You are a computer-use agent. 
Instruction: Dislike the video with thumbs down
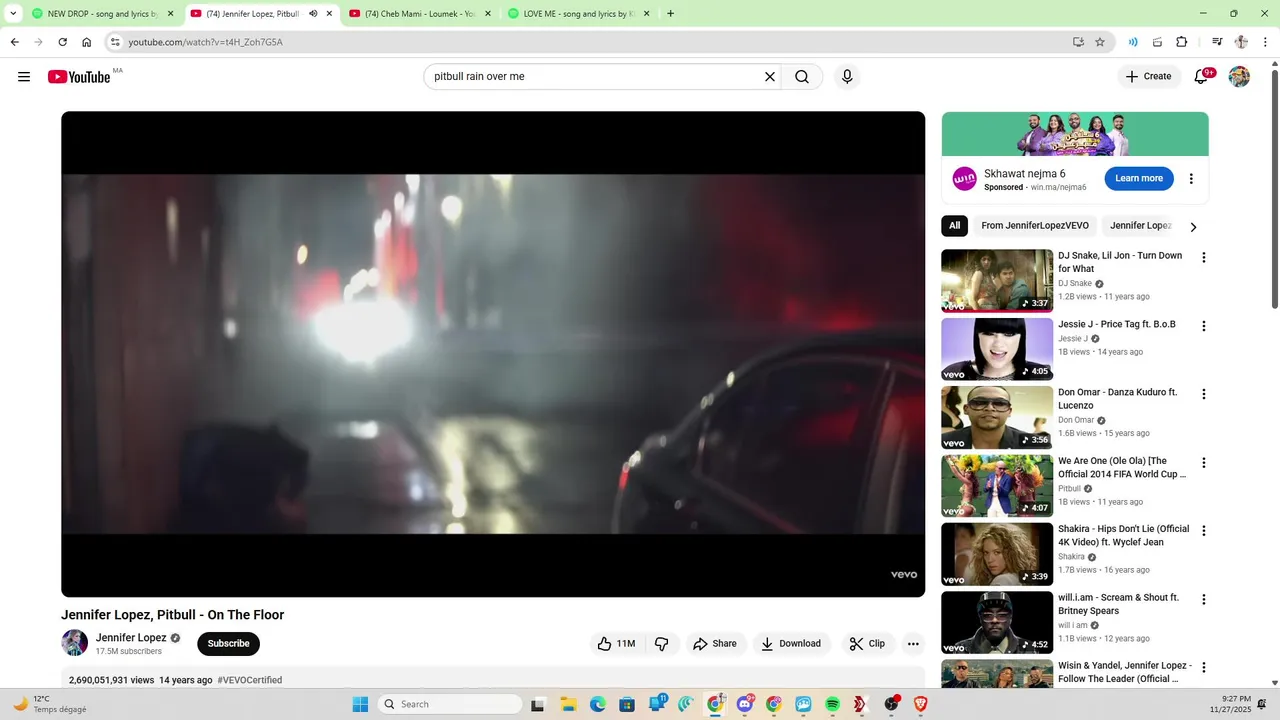[x=661, y=644]
